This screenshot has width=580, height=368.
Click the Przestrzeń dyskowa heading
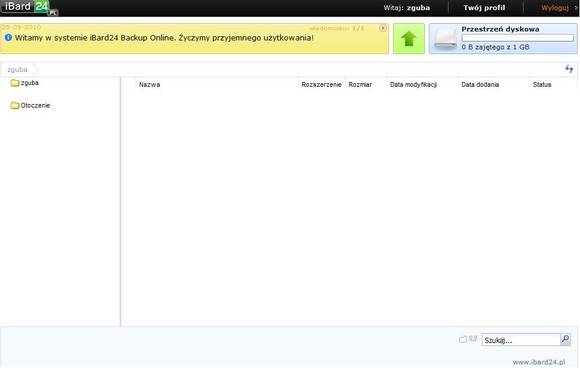(500, 29)
